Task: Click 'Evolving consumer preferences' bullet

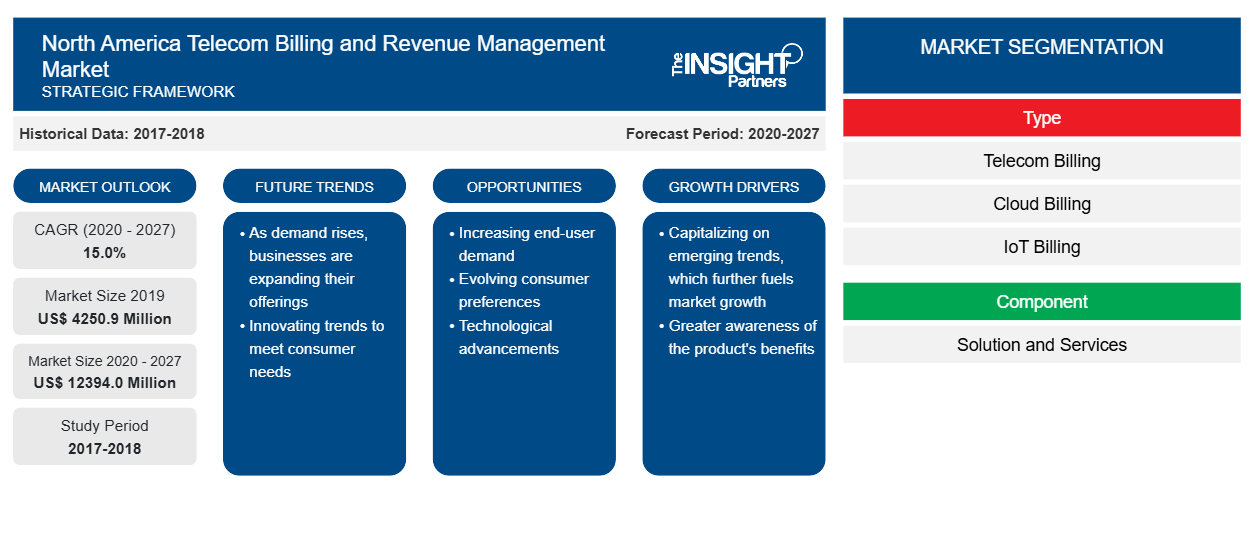Action: (x=518, y=290)
